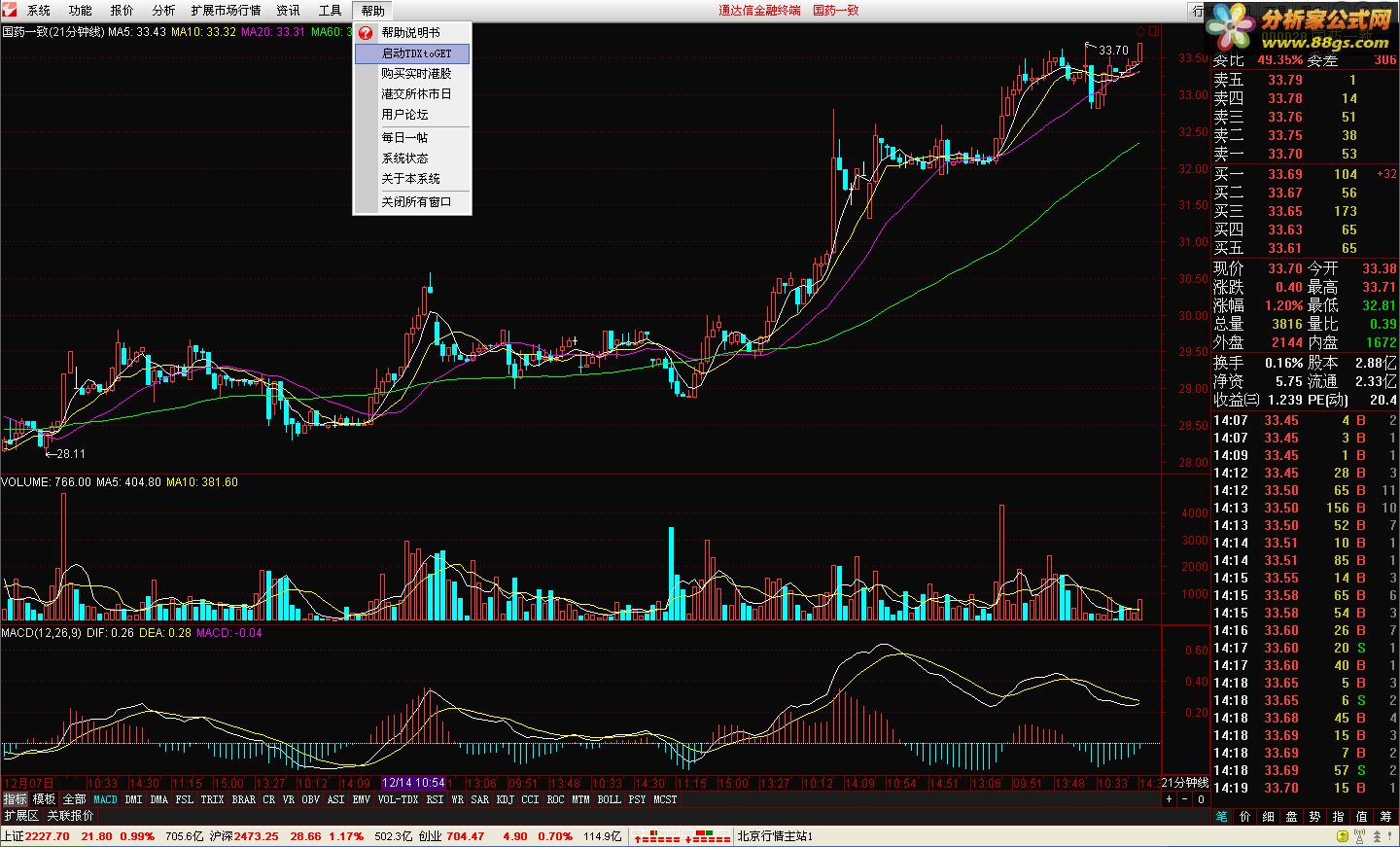Switch to the 值 panel tab
This screenshot has width=1400, height=847.
(1361, 817)
